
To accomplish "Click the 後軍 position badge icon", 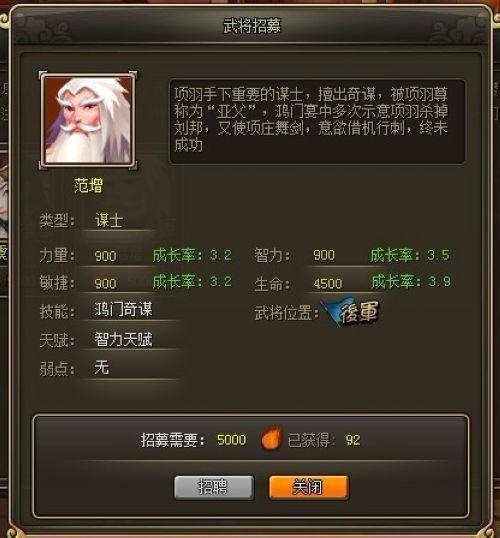I will pyautogui.click(x=351, y=312).
